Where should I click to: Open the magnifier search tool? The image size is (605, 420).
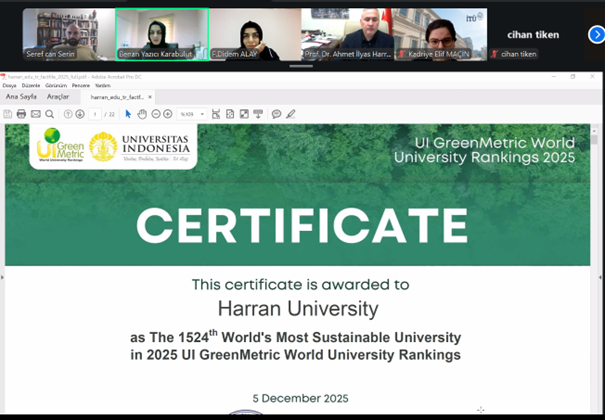49,114
